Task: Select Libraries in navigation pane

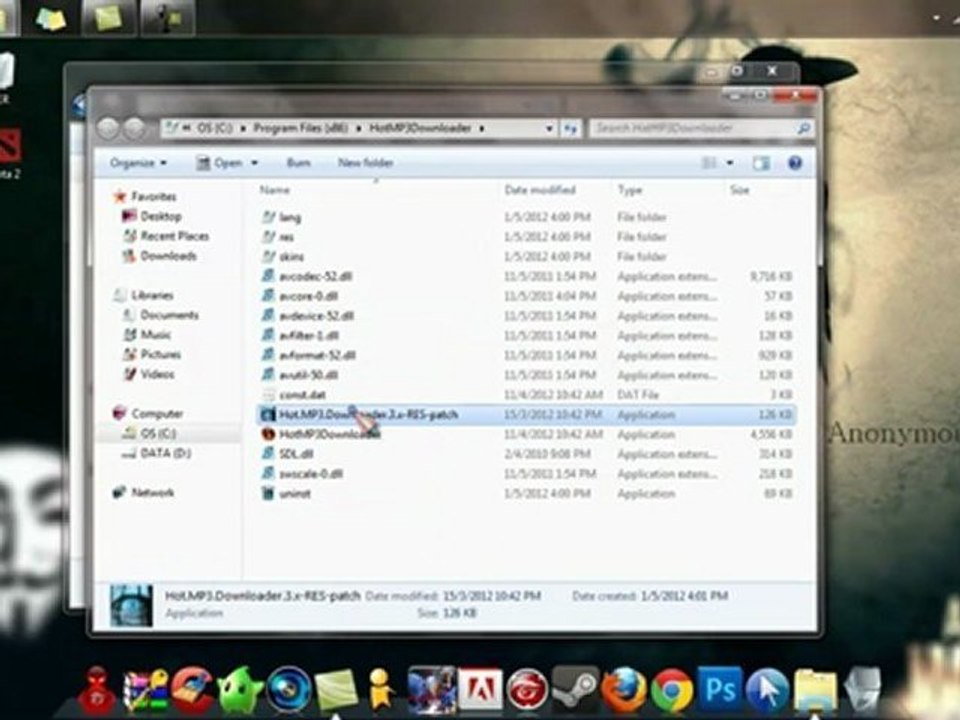Action: pos(152,295)
